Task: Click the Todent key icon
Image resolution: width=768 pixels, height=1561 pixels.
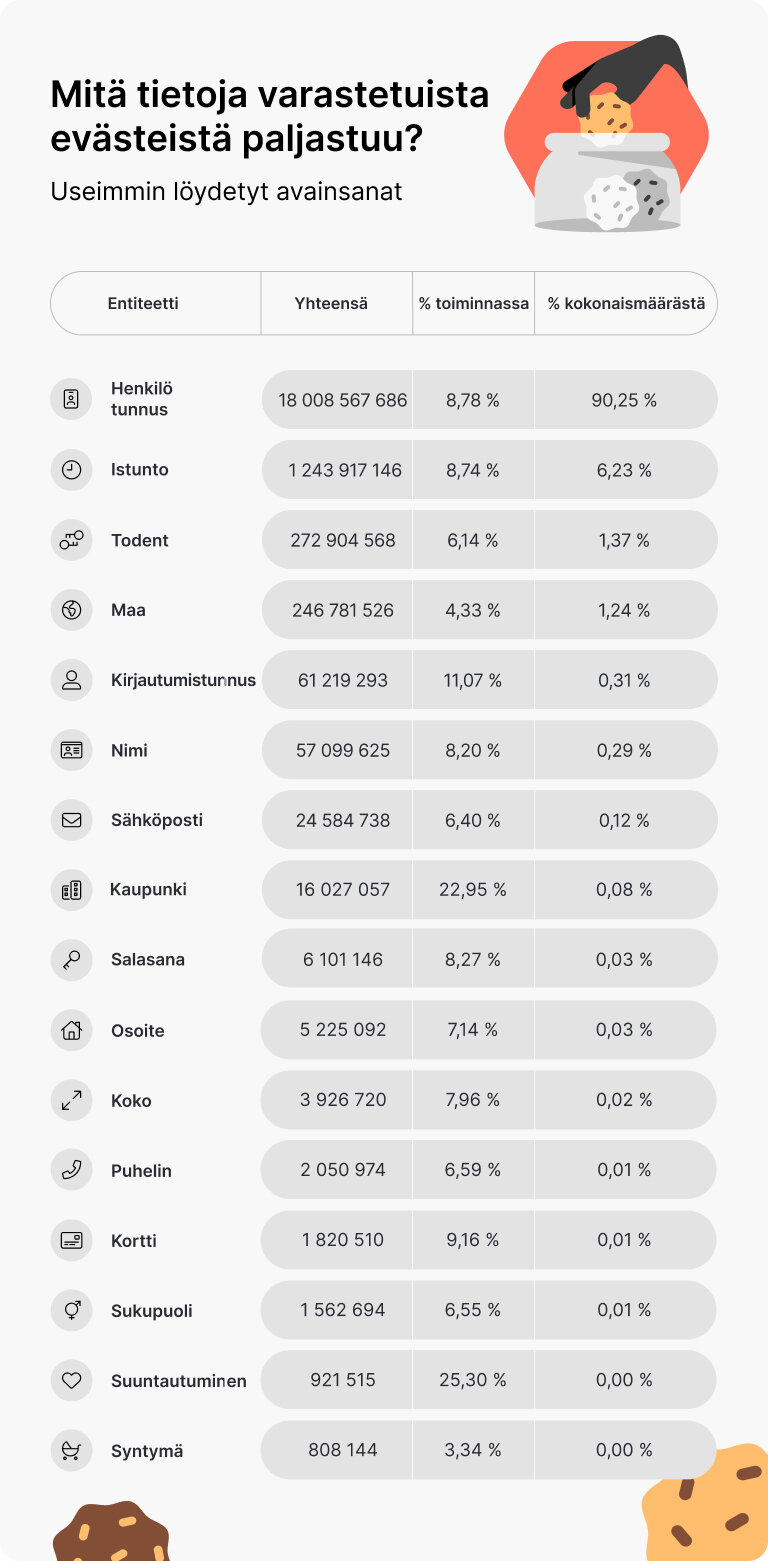Action: pyautogui.click(x=71, y=540)
